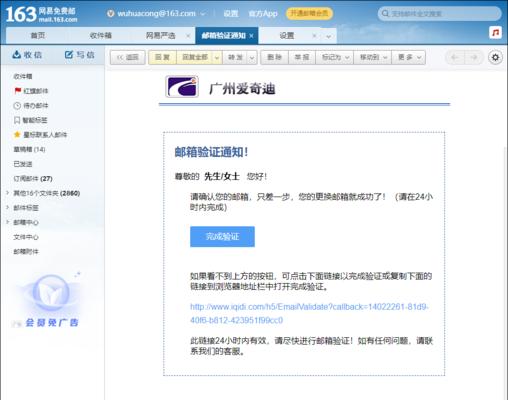This screenshot has width=508, height=400.
Task: Focus the mail search input field
Action: point(443,14)
